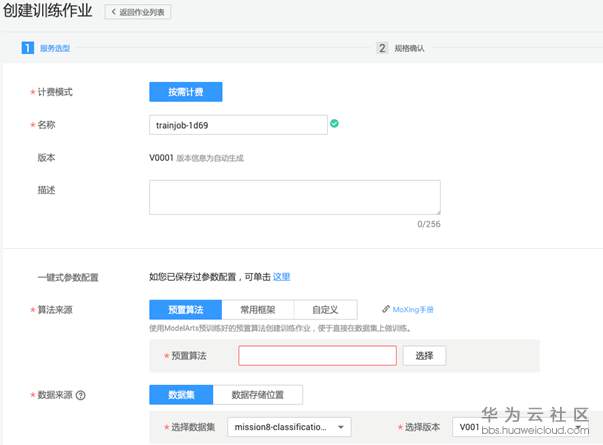Click the help icon beside 数据来源

81,395
